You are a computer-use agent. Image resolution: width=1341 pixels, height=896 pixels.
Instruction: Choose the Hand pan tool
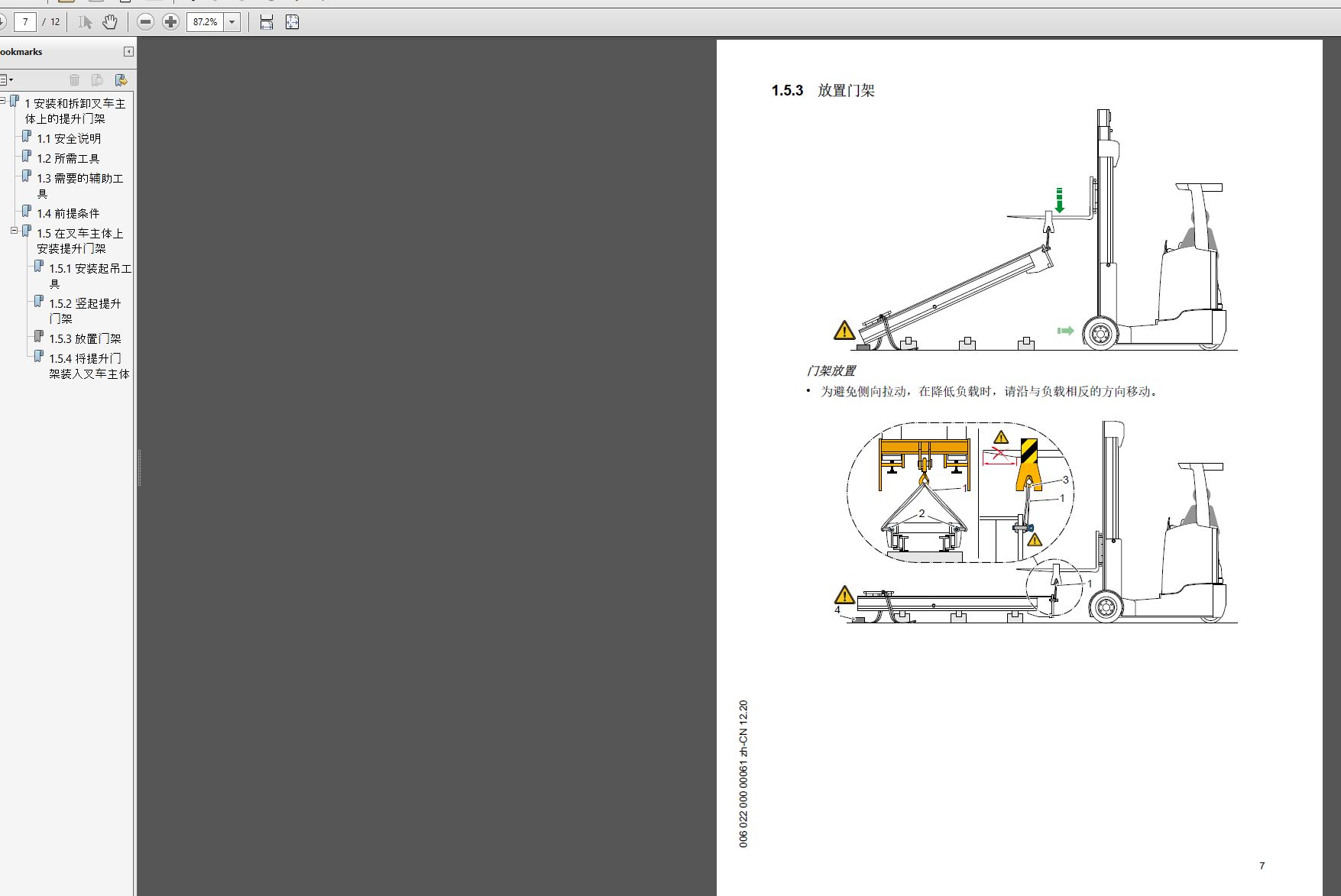110,22
